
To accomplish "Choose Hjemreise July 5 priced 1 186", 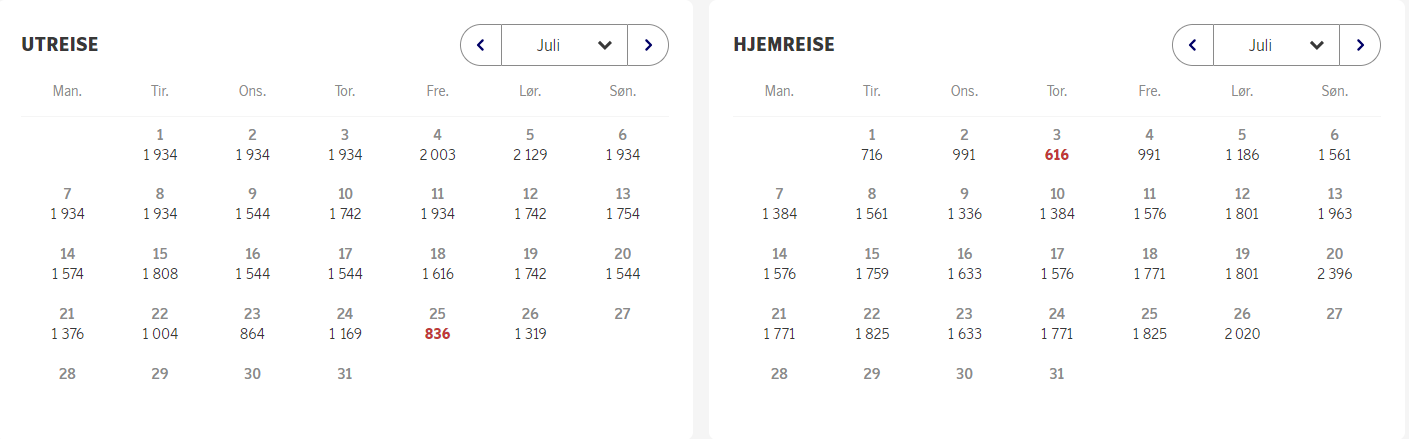I will tap(1242, 145).
